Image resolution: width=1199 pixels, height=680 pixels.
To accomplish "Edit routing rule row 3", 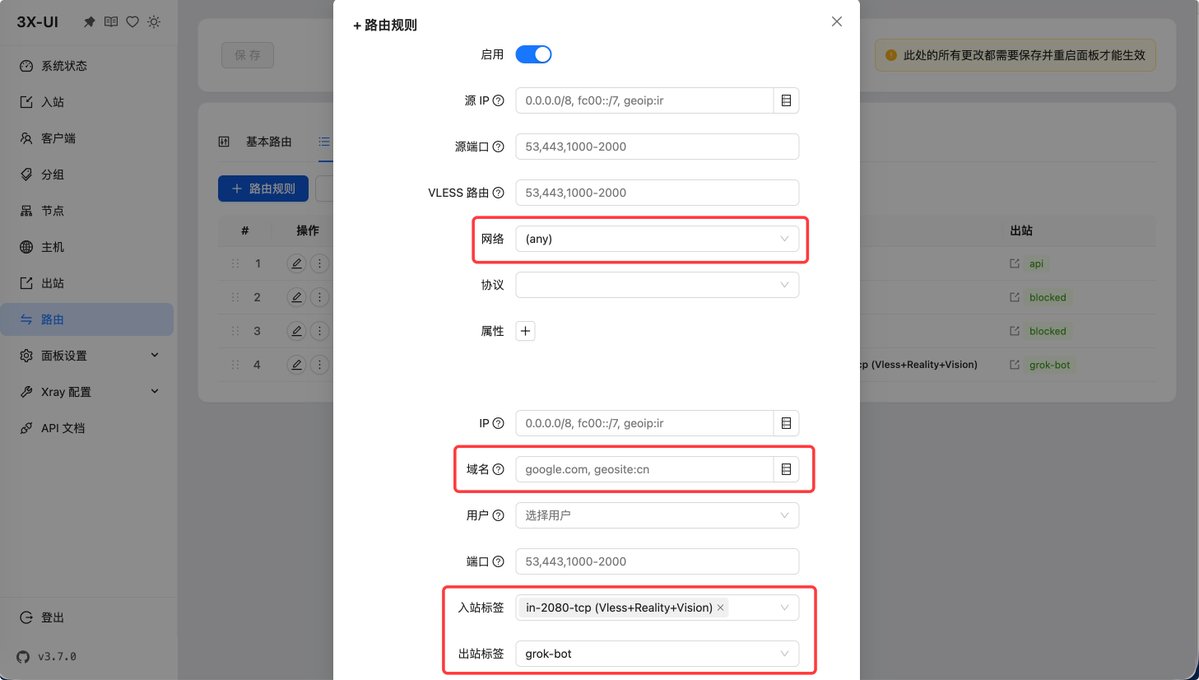I will tap(296, 331).
